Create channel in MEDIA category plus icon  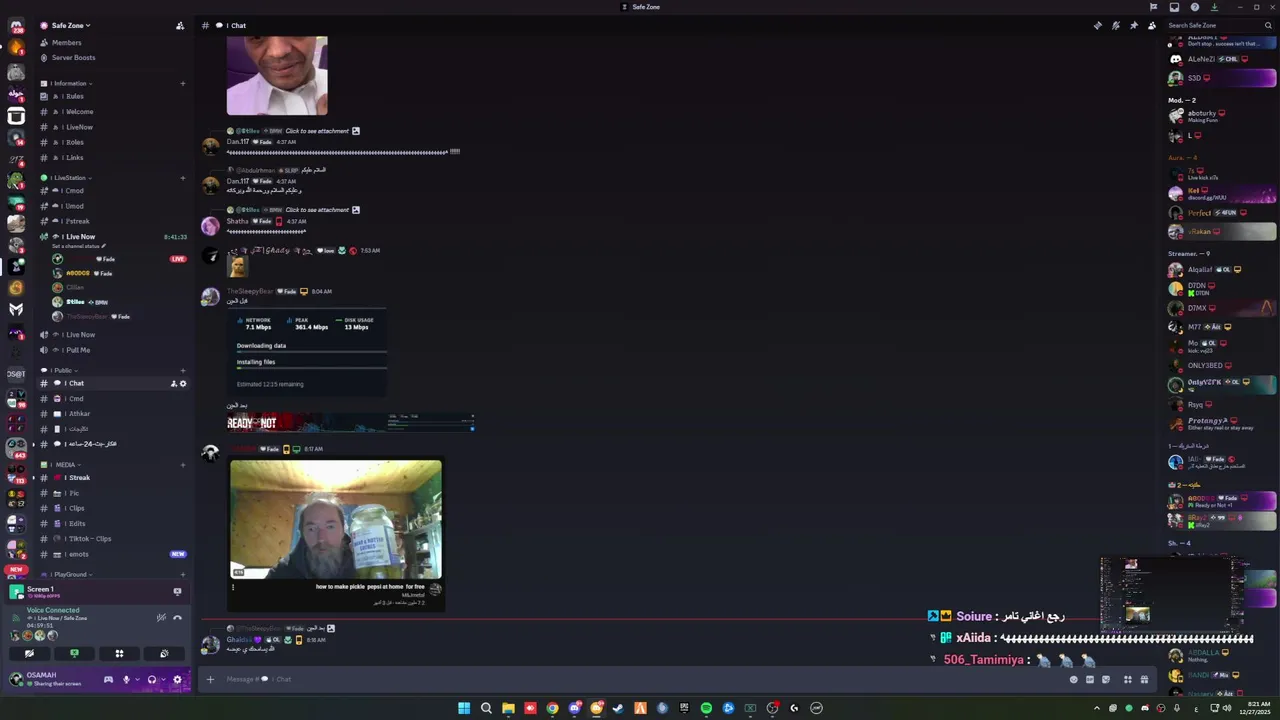click(x=182, y=464)
